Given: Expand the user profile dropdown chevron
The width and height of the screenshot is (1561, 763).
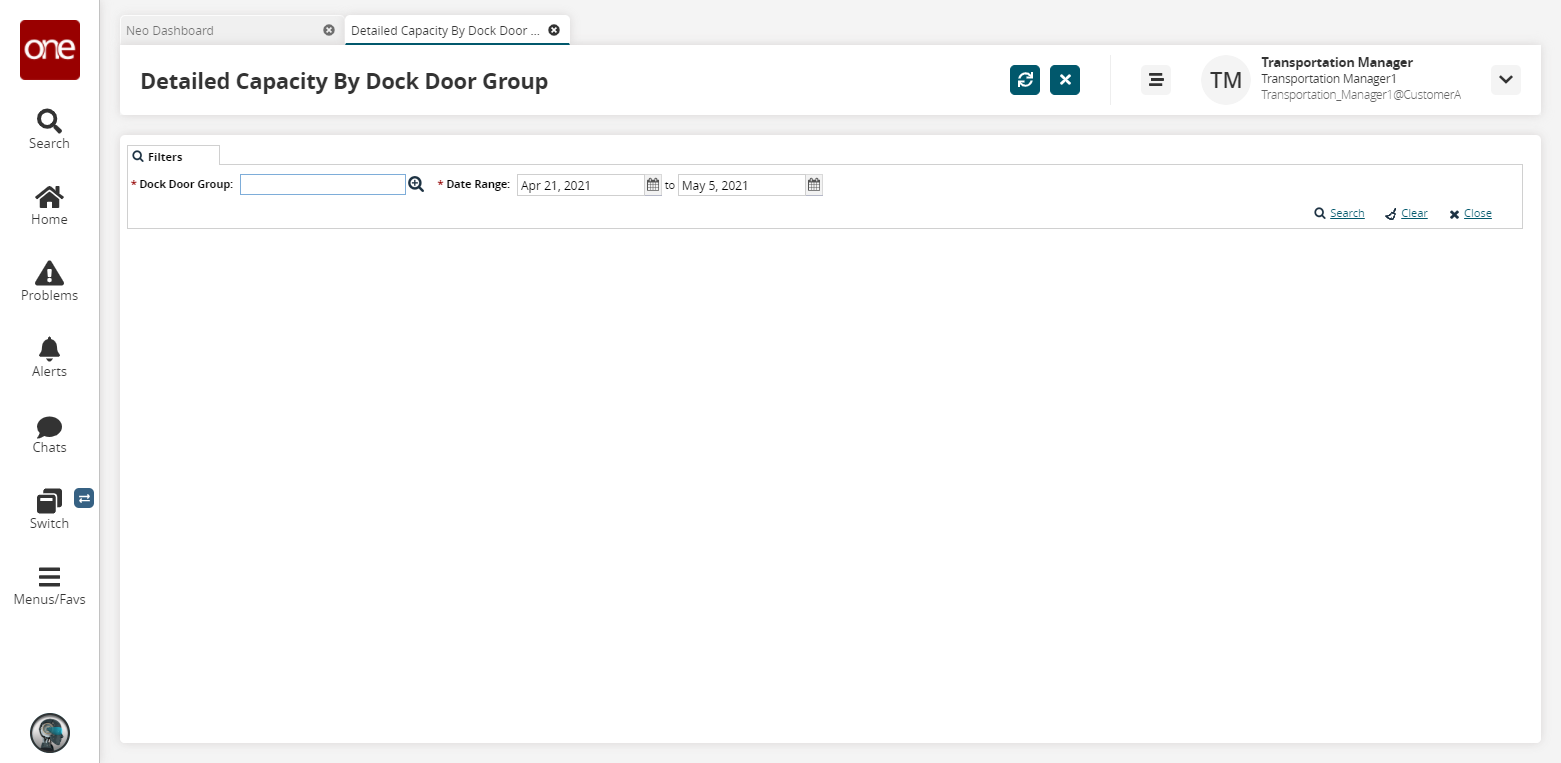Looking at the screenshot, I should (x=1506, y=80).
